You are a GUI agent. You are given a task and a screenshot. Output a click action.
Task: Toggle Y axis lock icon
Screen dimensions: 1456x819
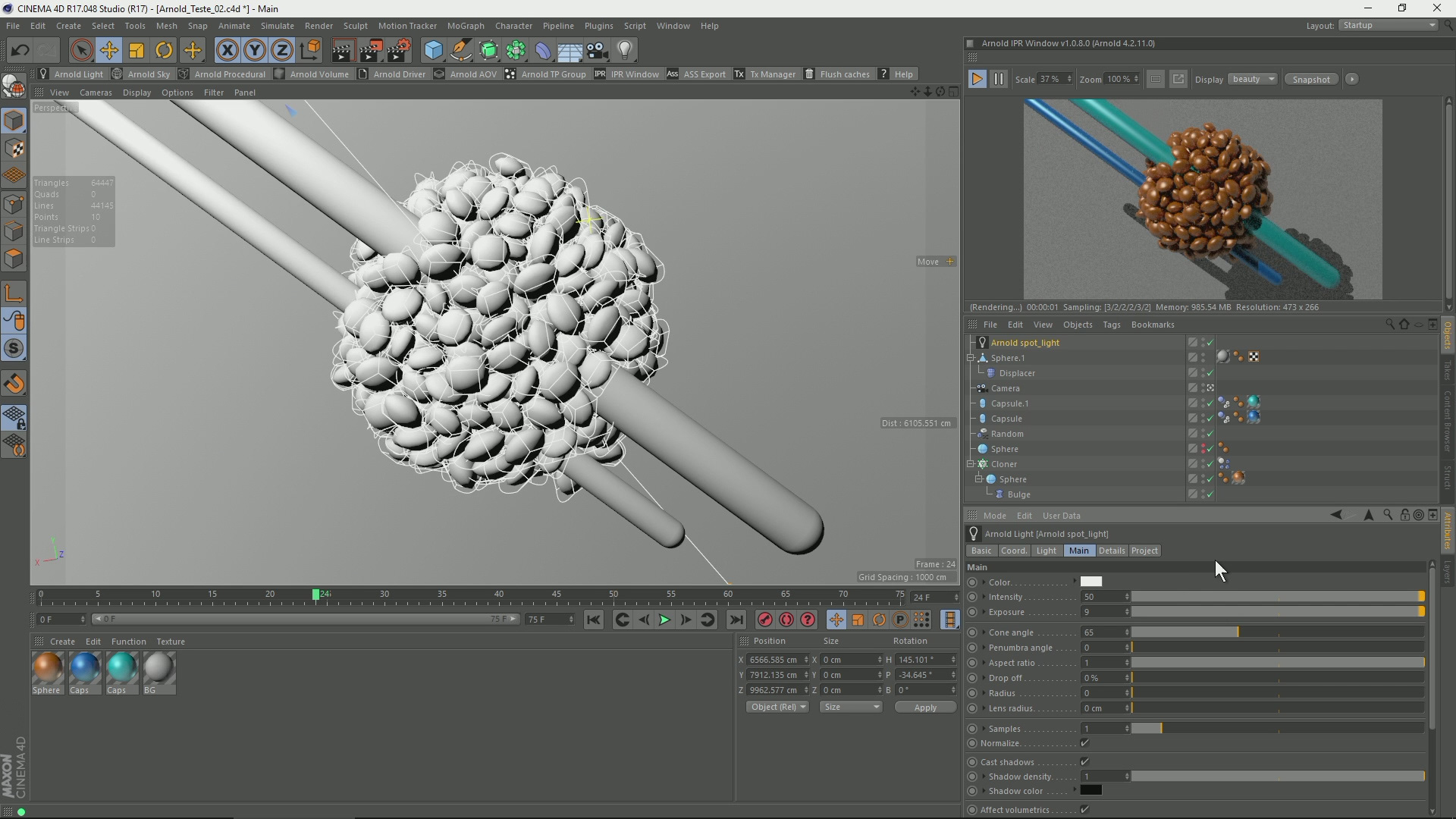pos(255,51)
